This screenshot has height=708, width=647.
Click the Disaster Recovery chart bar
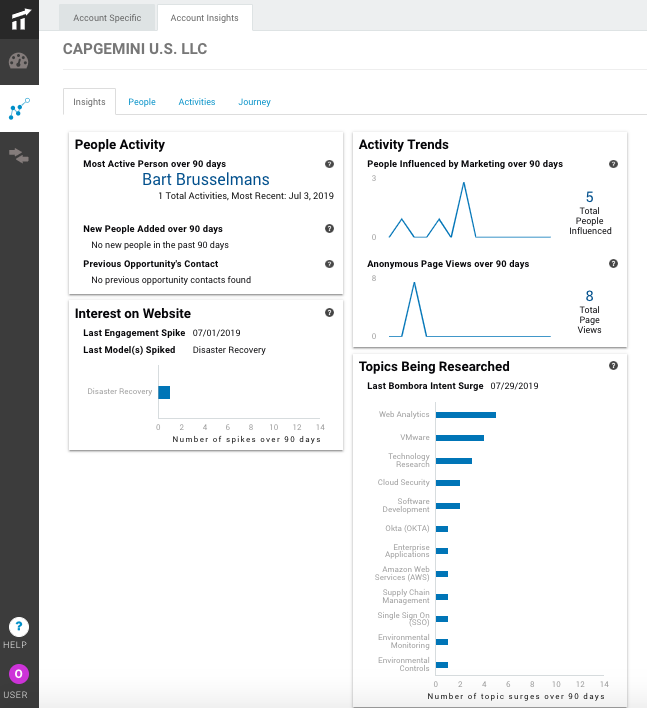coord(164,392)
